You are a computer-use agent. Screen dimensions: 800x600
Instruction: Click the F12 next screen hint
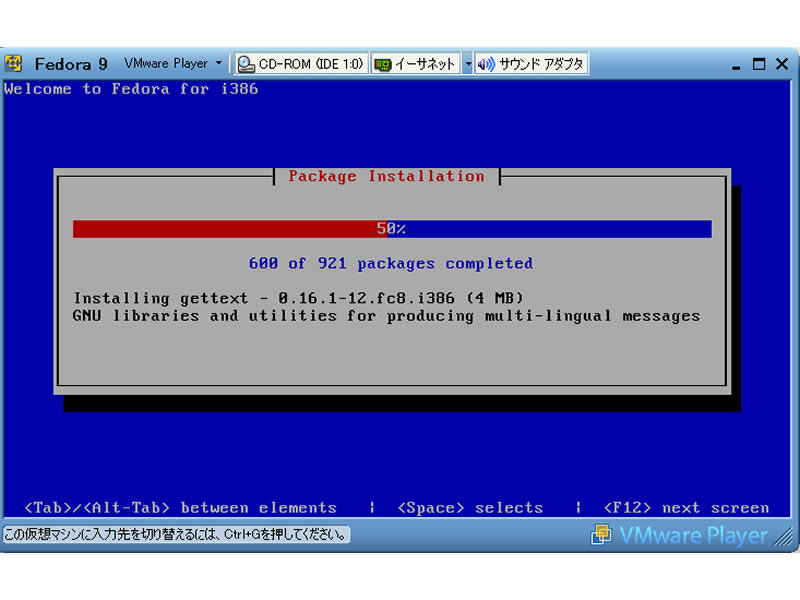[x=686, y=508]
